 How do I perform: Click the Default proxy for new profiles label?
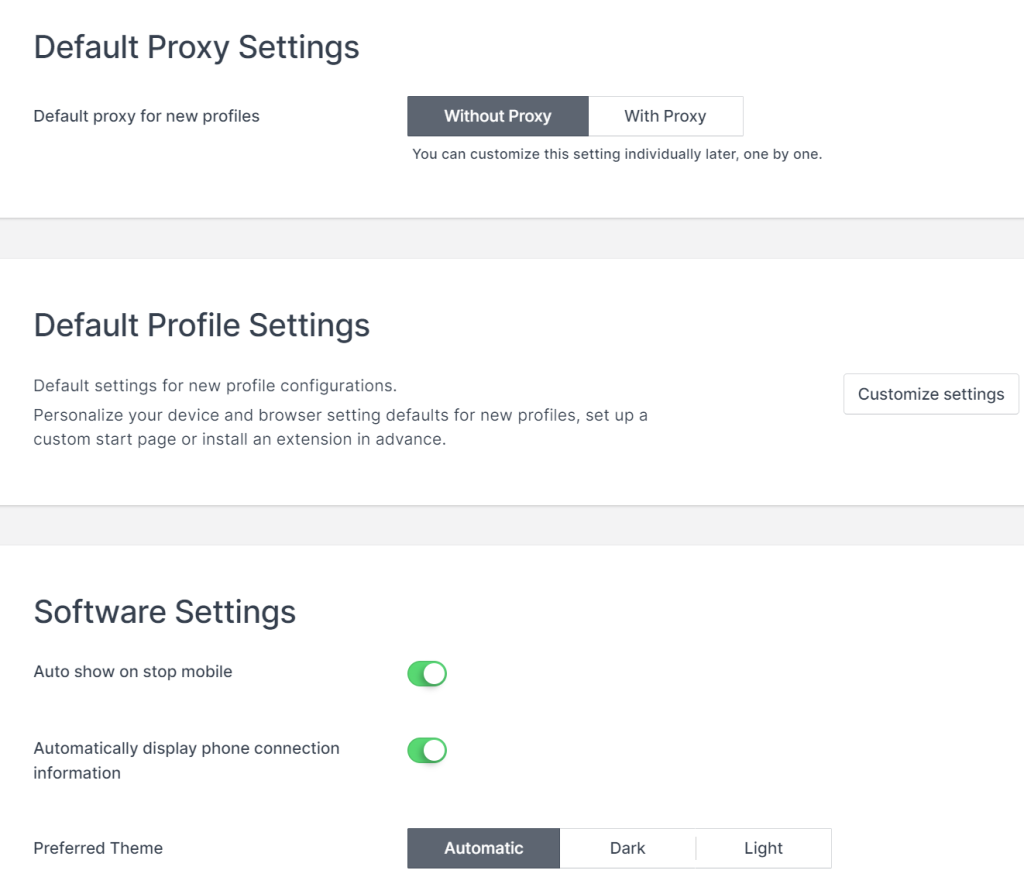(x=146, y=116)
